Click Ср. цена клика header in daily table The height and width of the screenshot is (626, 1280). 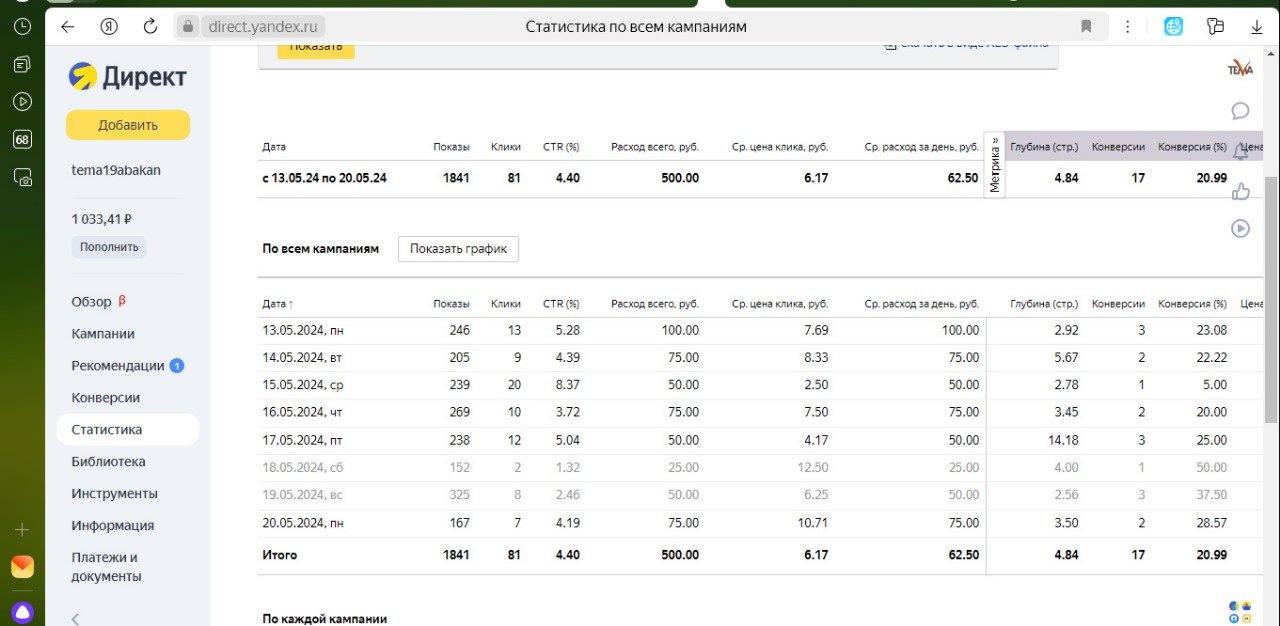(x=780, y=304)
